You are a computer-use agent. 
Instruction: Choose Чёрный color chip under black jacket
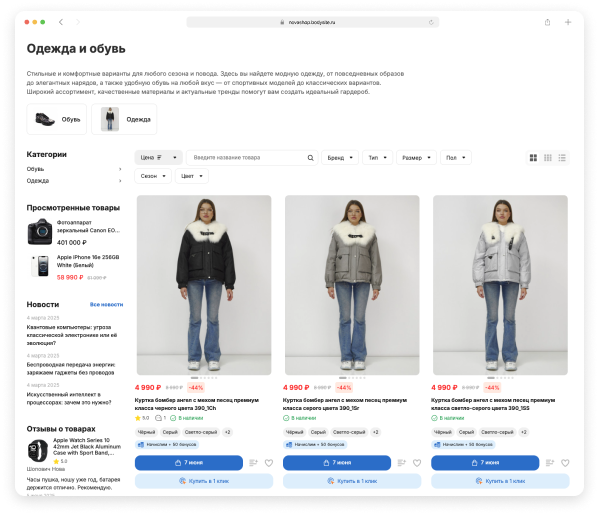tap(146, 432)
